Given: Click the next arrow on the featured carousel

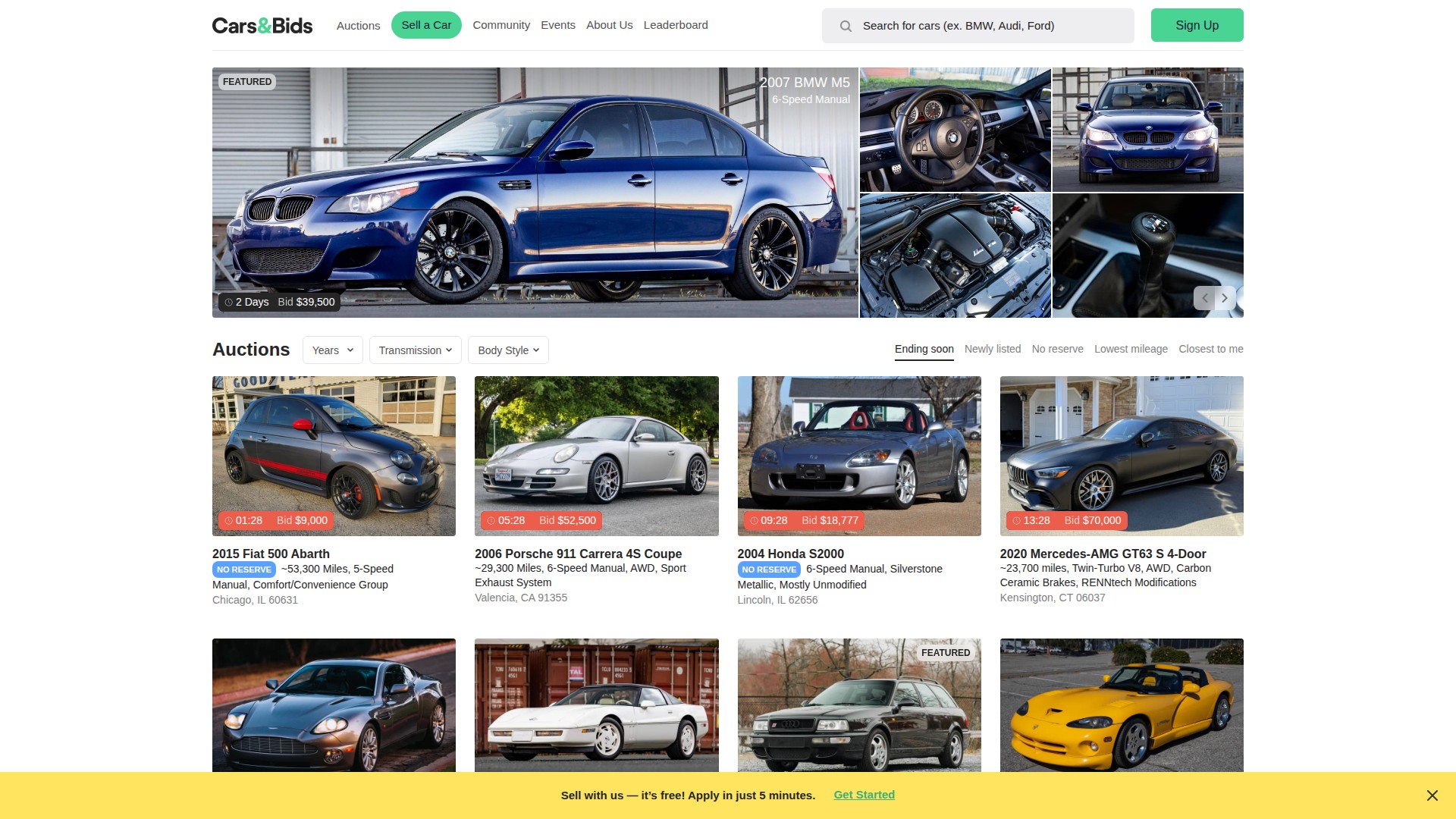Looking at the screenshot, I should [x=1224, y=298].
